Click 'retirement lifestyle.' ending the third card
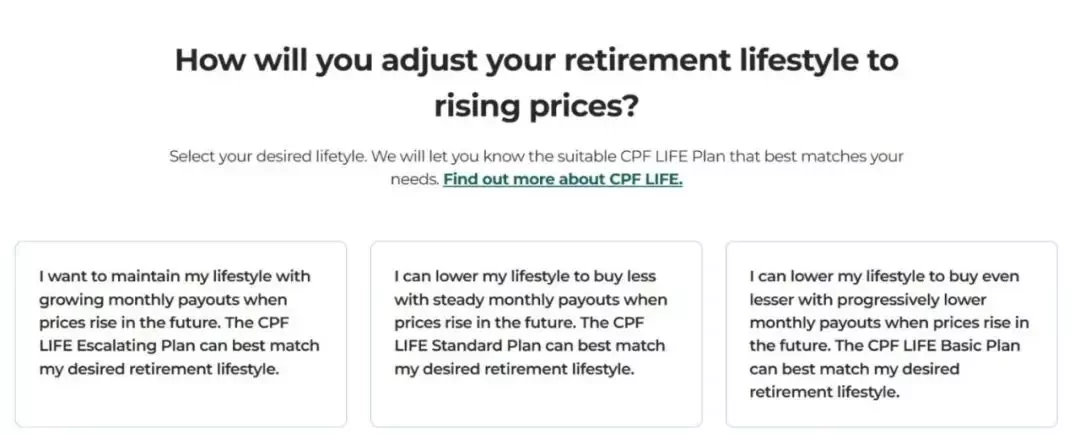 click(824, 393)
